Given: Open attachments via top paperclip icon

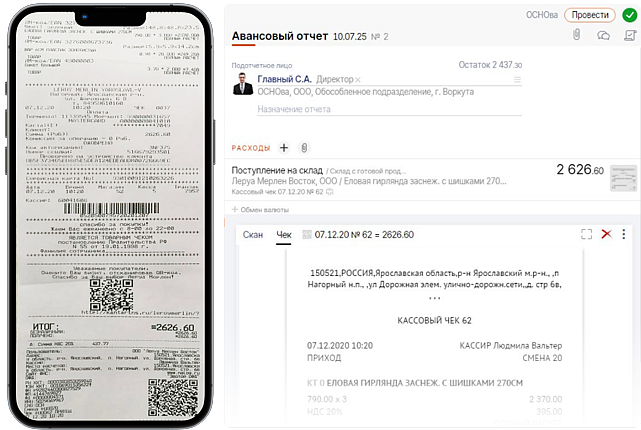Looking at the screenshot, I should (x=576, y=35).
